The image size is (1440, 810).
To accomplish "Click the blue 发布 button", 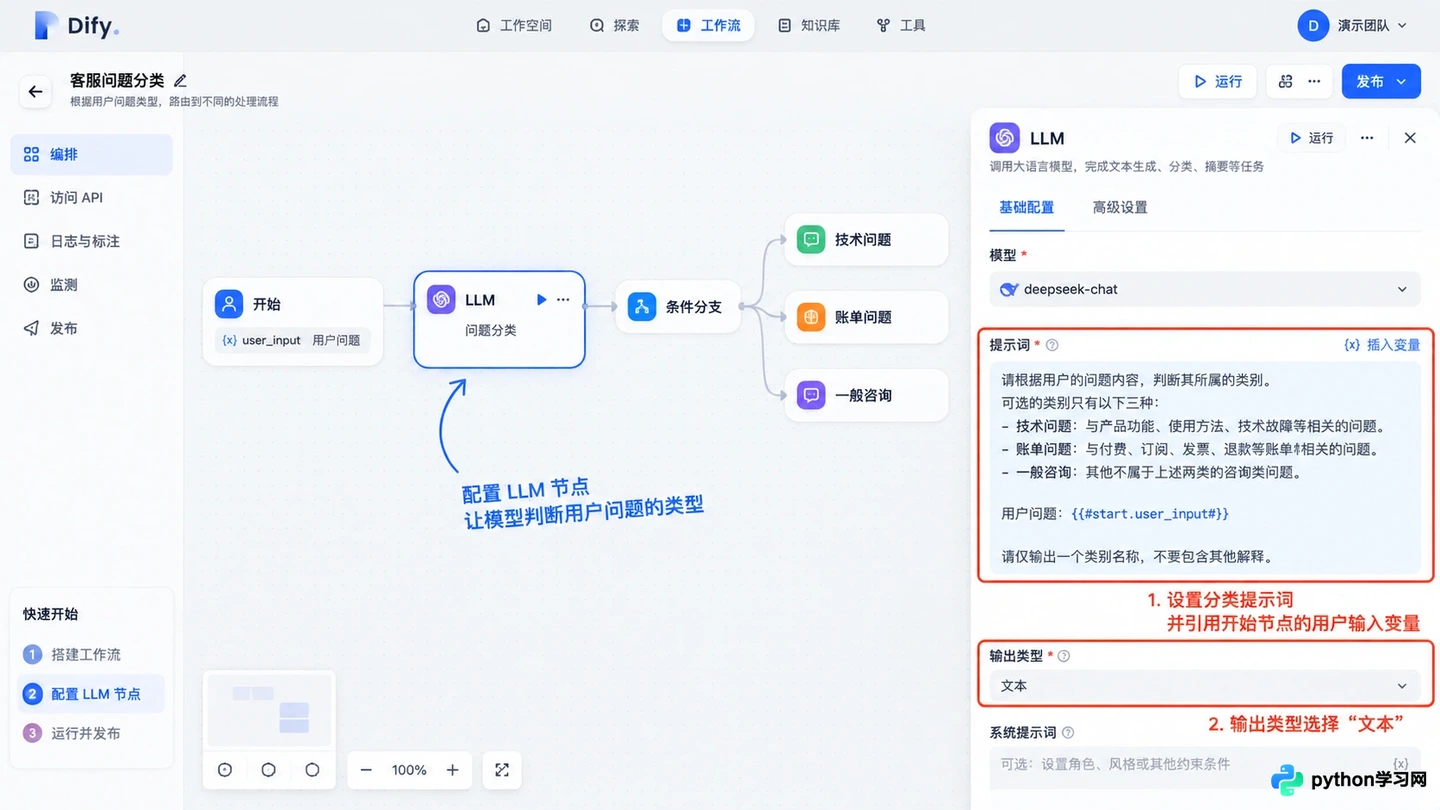I will (x=1381, y=81).
